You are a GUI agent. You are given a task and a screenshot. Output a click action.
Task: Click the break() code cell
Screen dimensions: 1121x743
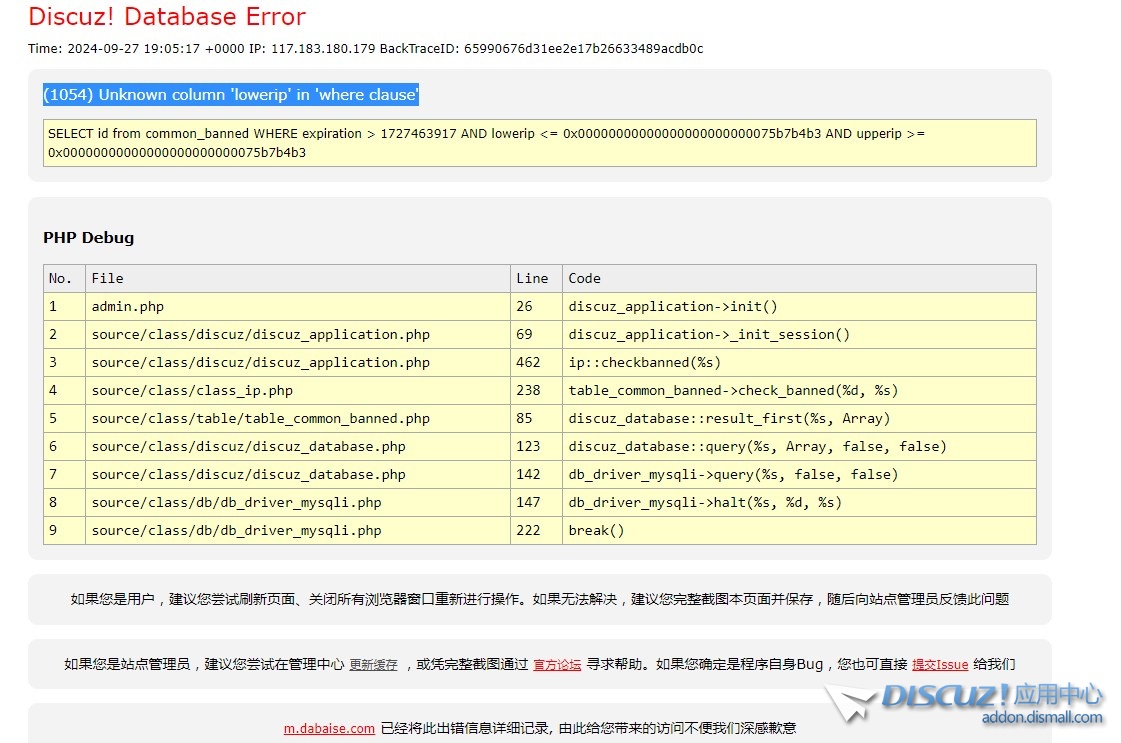point(799,530)
